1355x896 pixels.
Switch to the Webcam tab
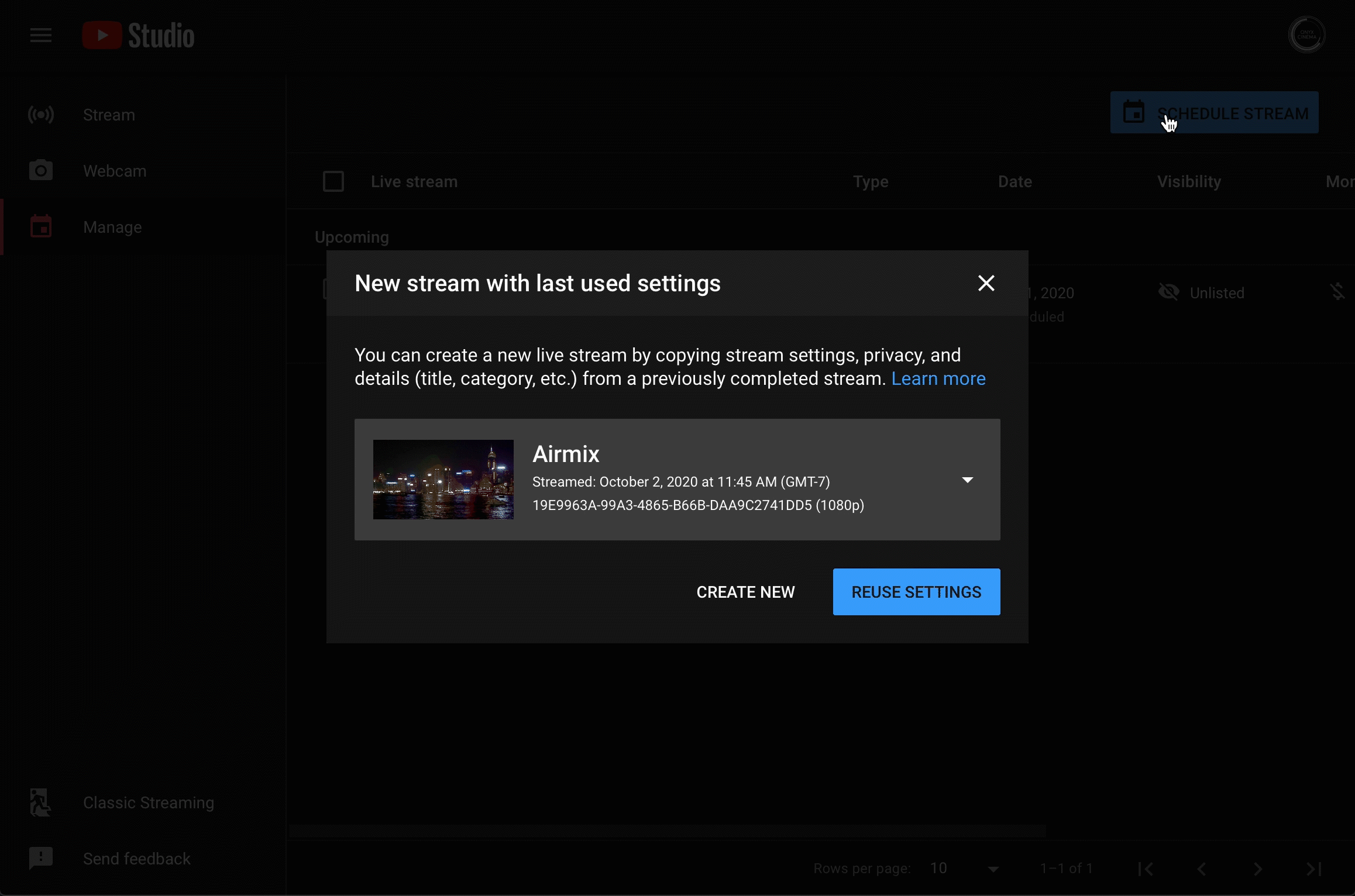(x=115, y=171)
